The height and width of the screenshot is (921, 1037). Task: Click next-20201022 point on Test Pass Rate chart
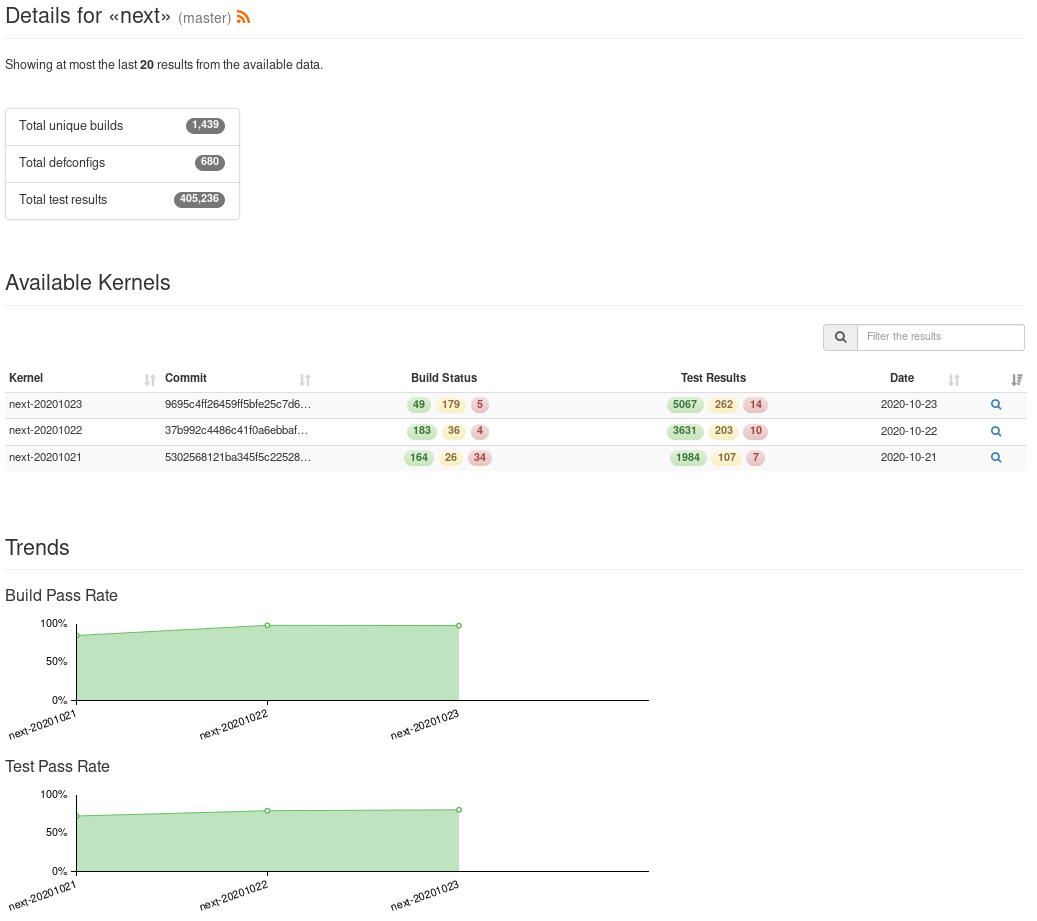click(267, 811)
